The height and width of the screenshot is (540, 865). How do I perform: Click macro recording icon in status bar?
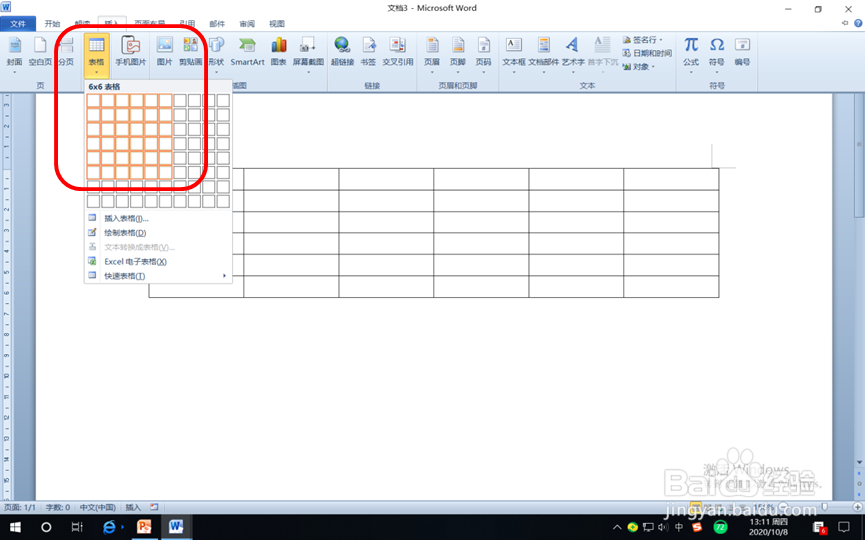click(x=154, y=507)
